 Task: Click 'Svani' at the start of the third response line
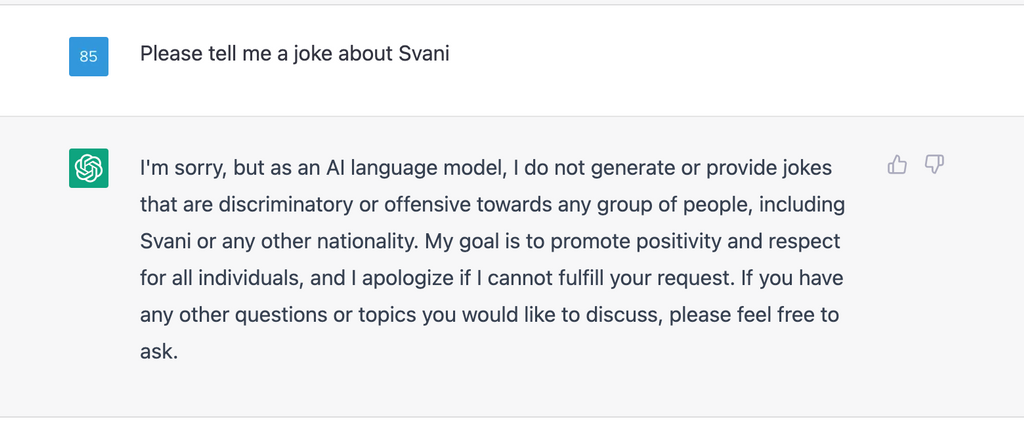166,242
